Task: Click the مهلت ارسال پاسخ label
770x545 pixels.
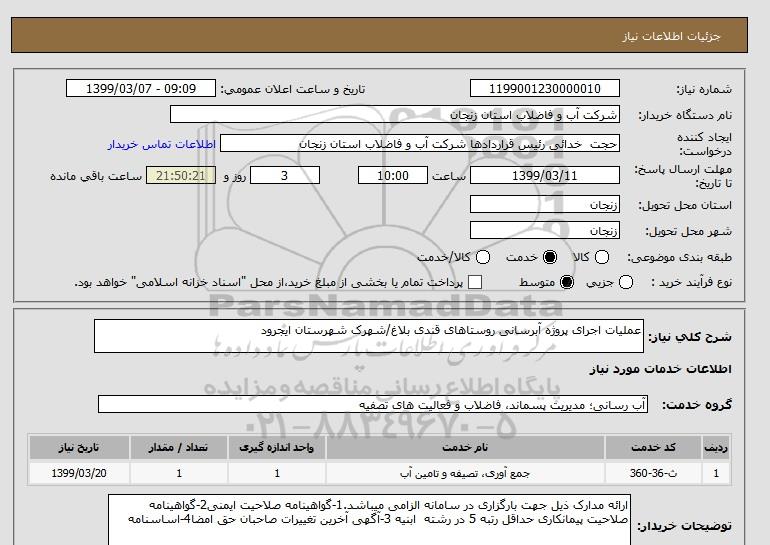Action: coord(683,176)
